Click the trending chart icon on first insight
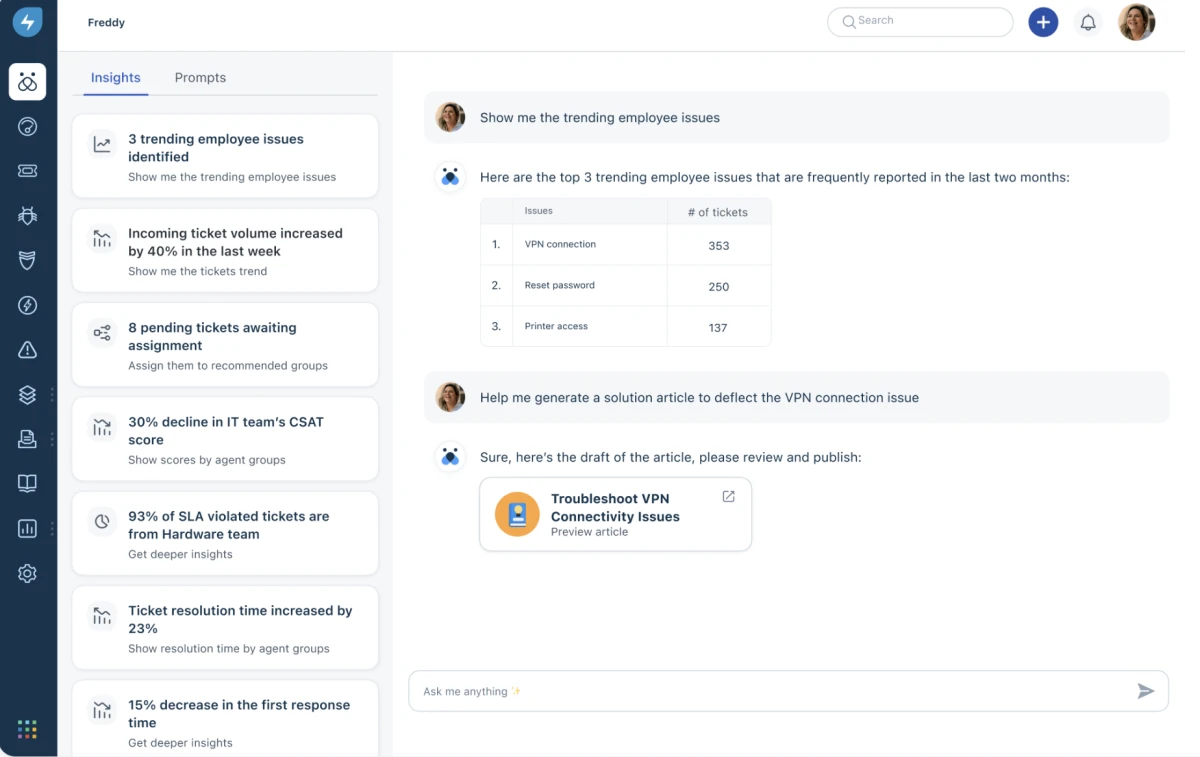The width and height of the screenshot is (1200, 757). click(x=102, y=144)
